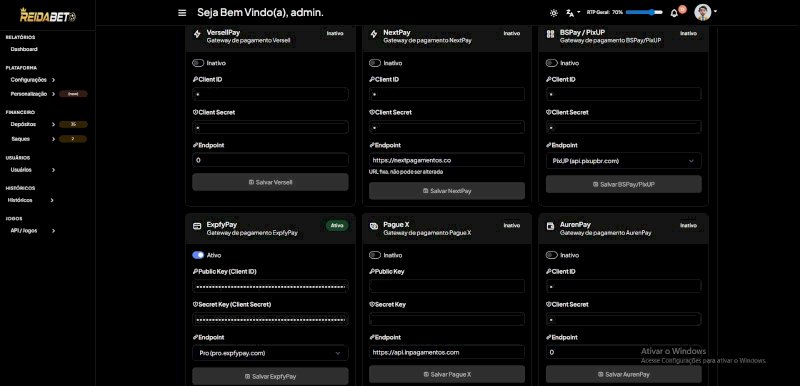
Task: Click Salvar ExpfyPay button
Action: (270, 376)
